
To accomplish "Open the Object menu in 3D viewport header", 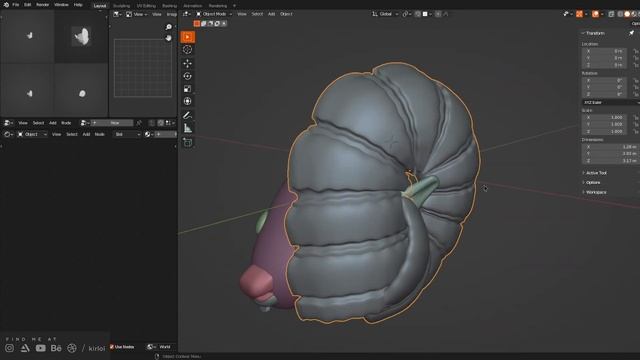I will (286, 14).
